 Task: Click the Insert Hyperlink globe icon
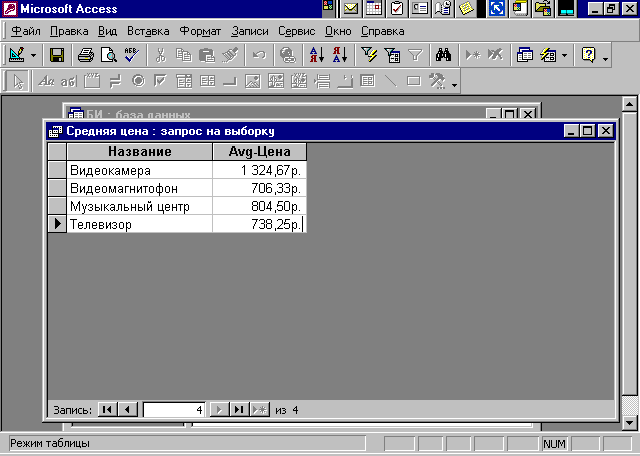point(288,55)
